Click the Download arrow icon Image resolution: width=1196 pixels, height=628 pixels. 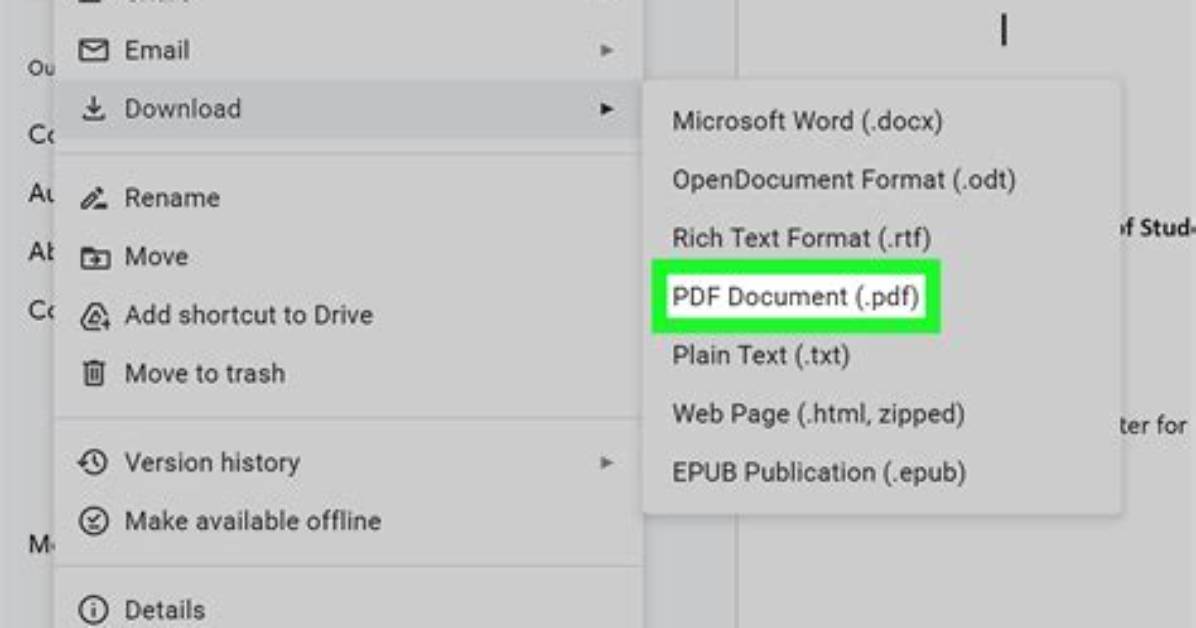(94, 108)
